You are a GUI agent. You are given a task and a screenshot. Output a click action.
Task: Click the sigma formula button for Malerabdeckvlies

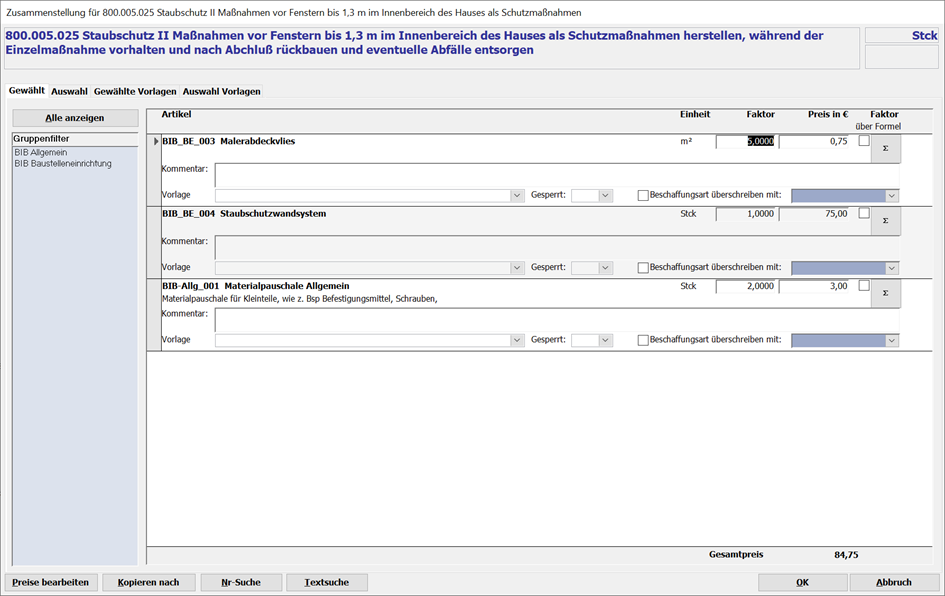click(885, 149)
